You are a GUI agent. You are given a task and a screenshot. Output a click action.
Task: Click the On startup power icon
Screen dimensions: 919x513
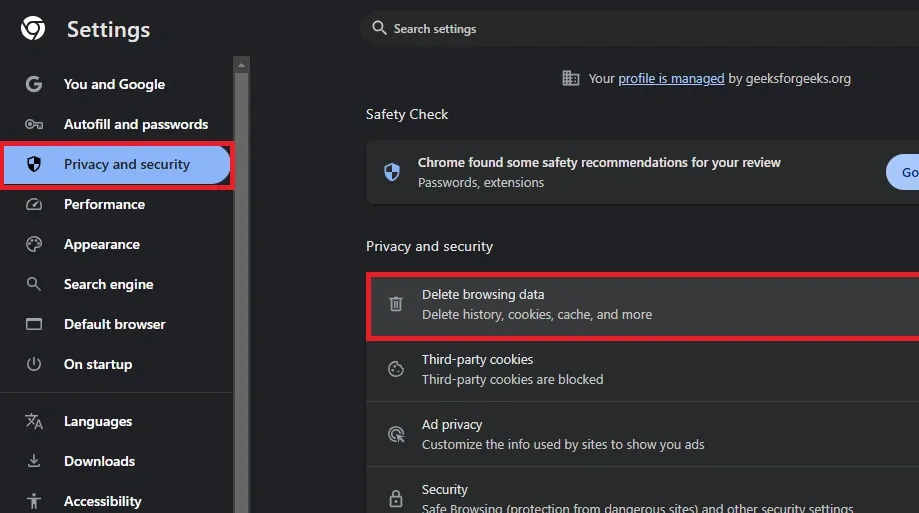tap(34, 364)
